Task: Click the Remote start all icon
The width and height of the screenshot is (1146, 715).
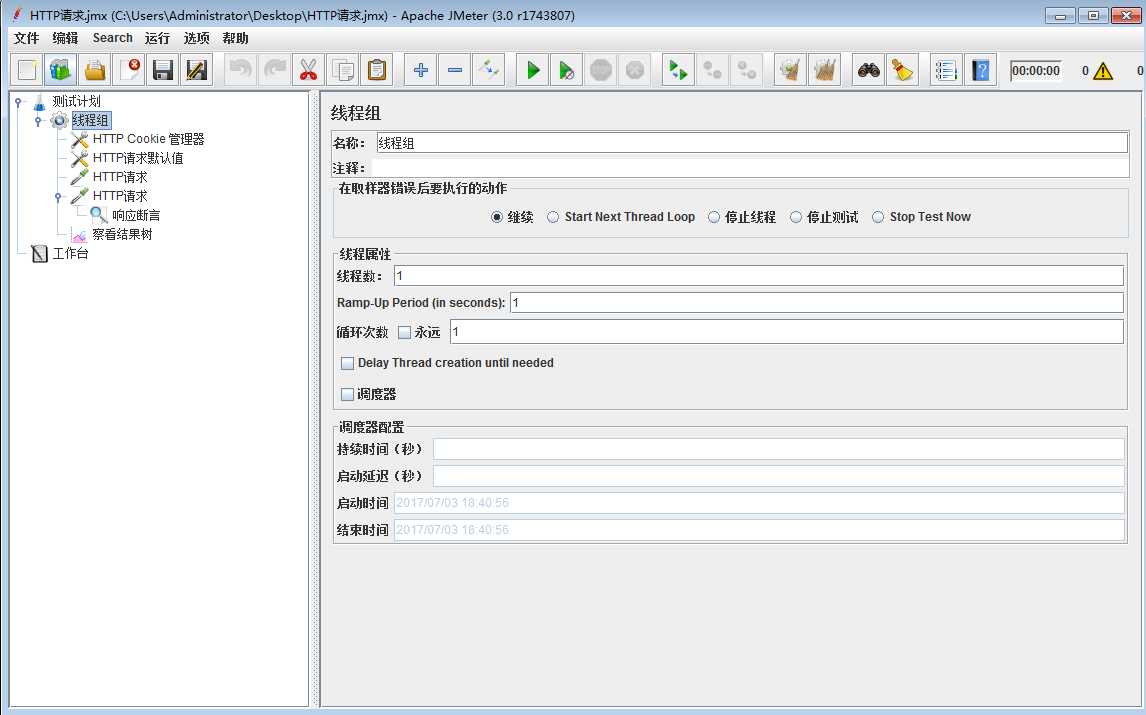Action: (x=678, y=70)
